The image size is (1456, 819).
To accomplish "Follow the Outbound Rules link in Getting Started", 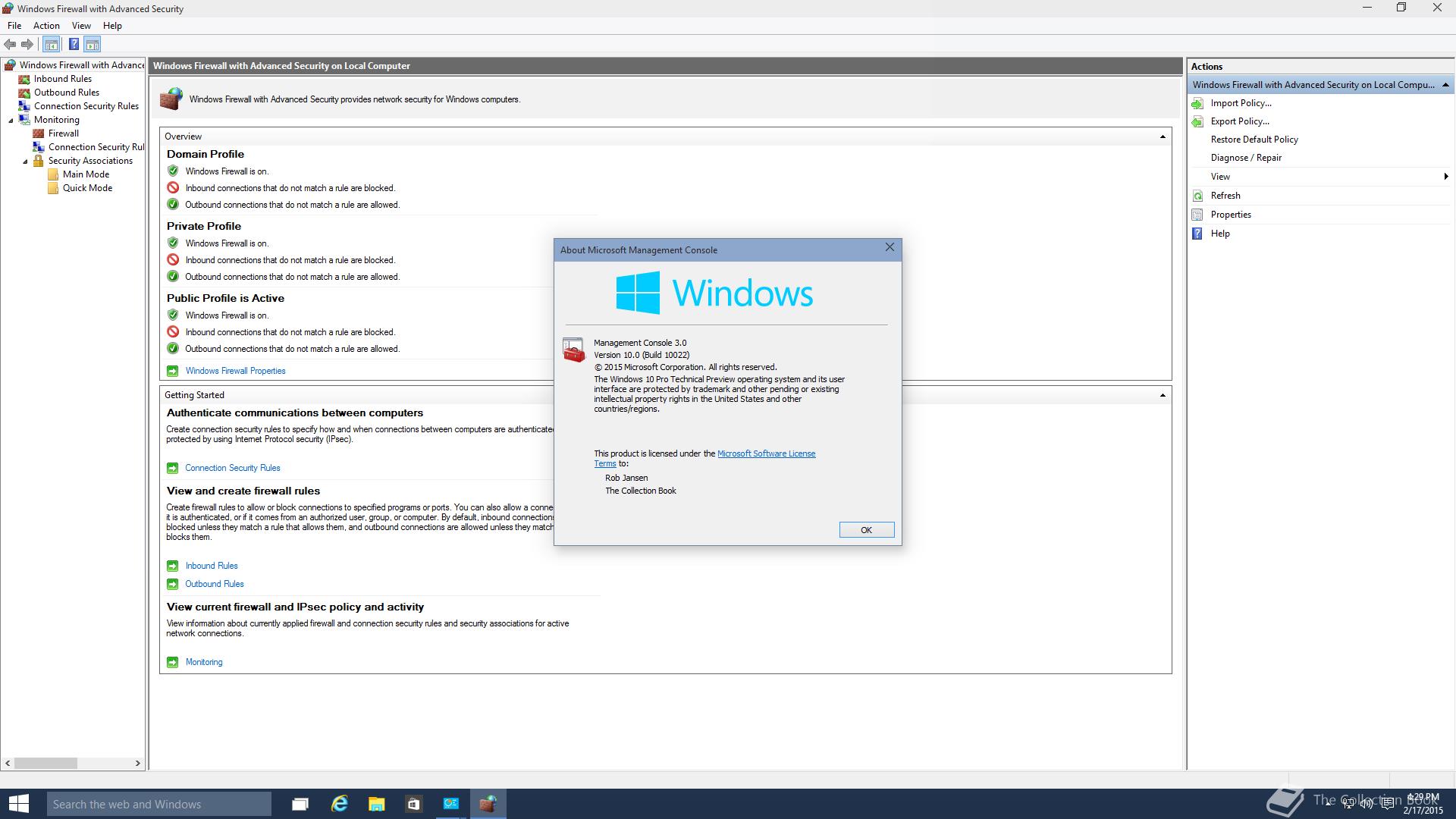I will click(215, 584).
